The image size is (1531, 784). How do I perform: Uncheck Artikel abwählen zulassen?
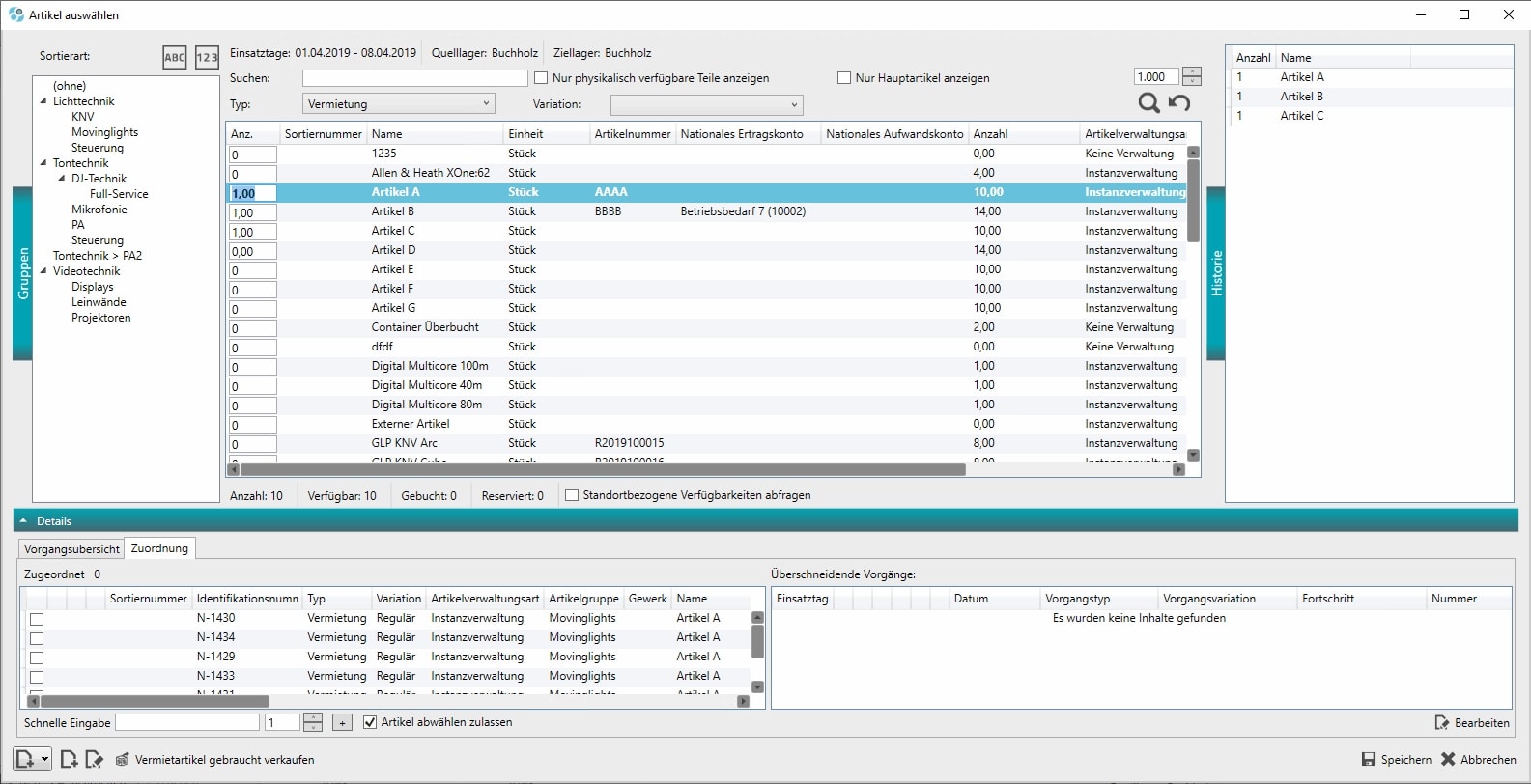pos(370,722)
